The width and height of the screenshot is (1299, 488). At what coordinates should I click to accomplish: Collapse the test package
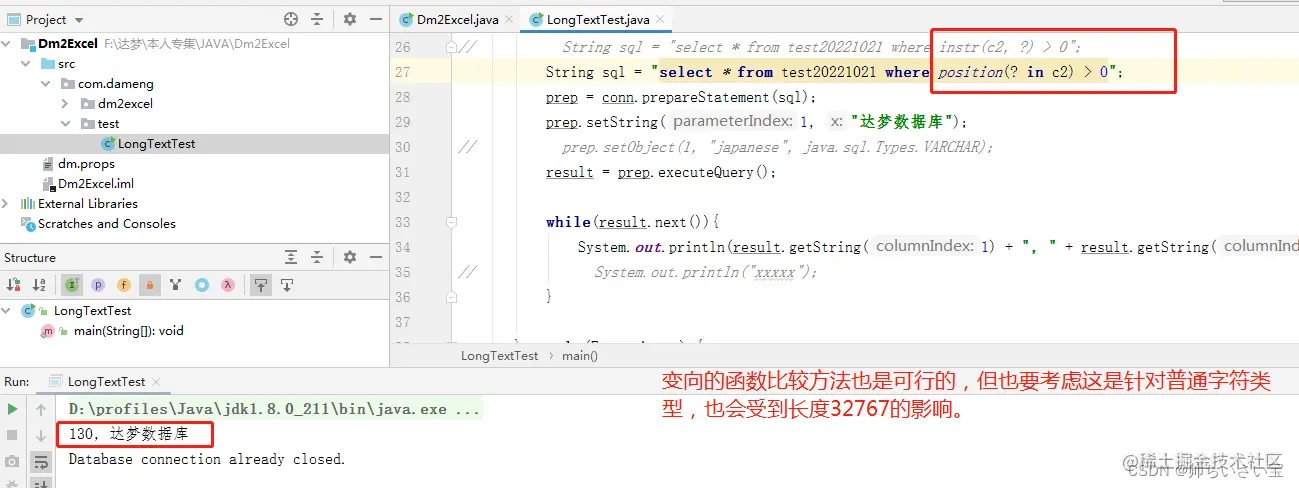pos(65,124)
